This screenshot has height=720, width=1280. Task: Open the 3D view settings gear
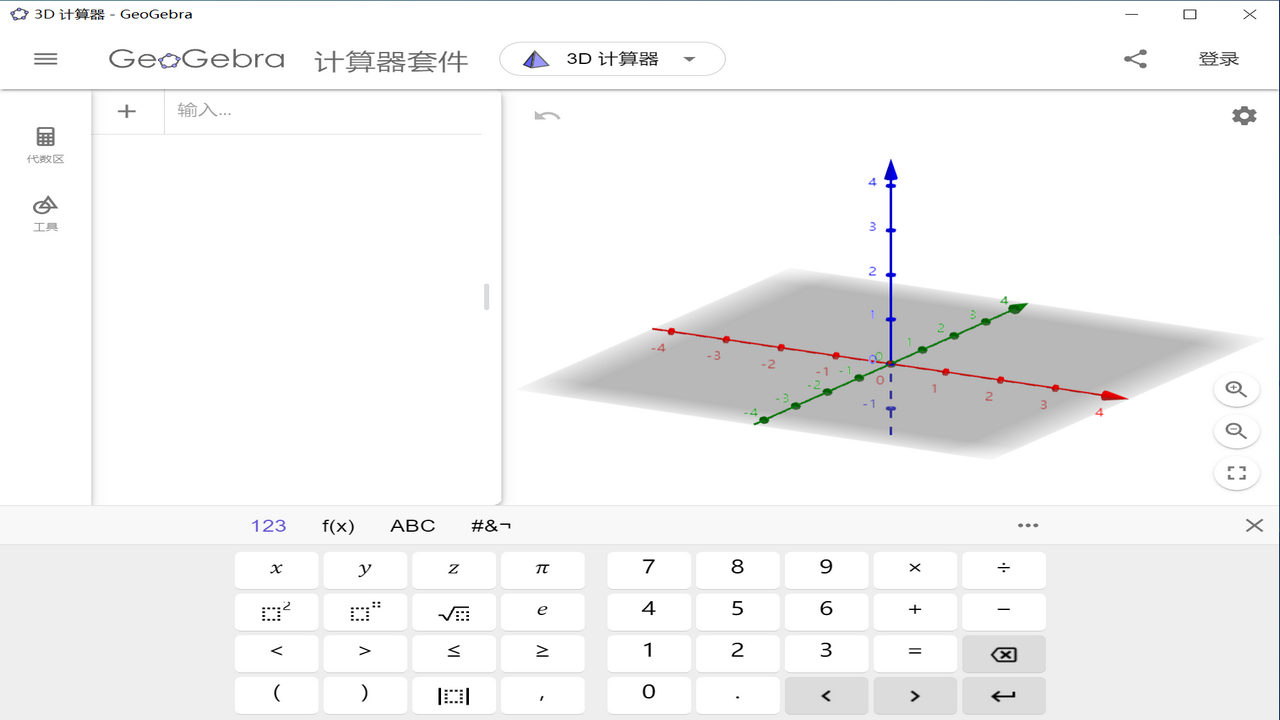pyautogui.click(x=1243, y=115)
